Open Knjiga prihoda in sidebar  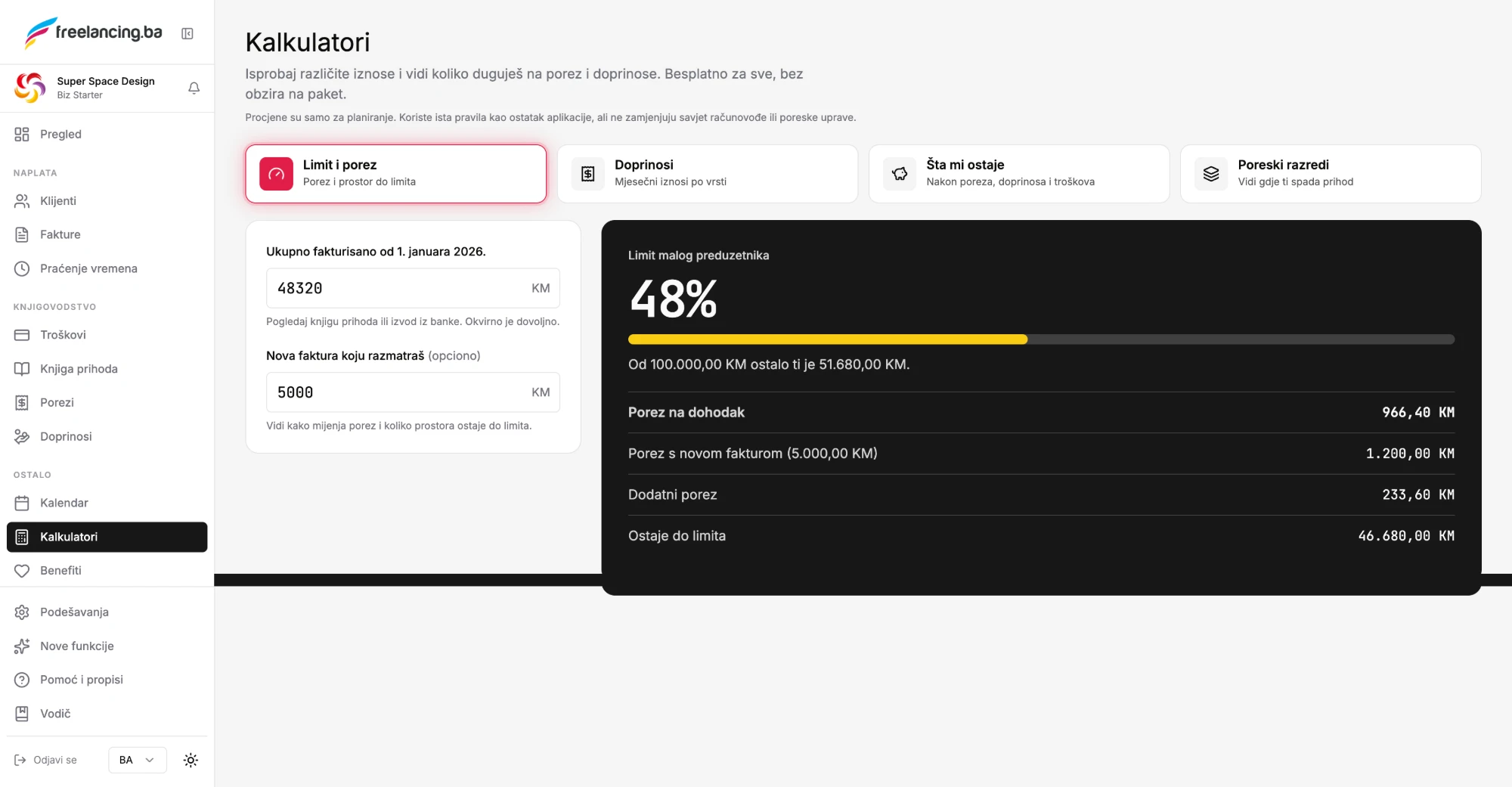click(x=107, y=368)
